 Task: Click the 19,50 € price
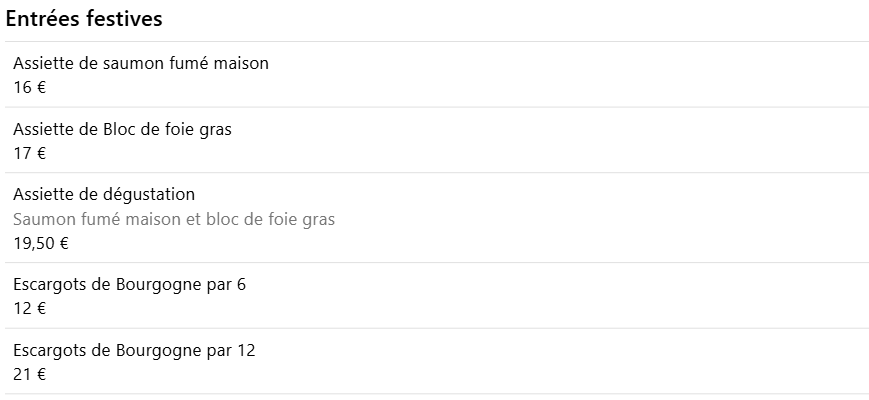[41, 244]
